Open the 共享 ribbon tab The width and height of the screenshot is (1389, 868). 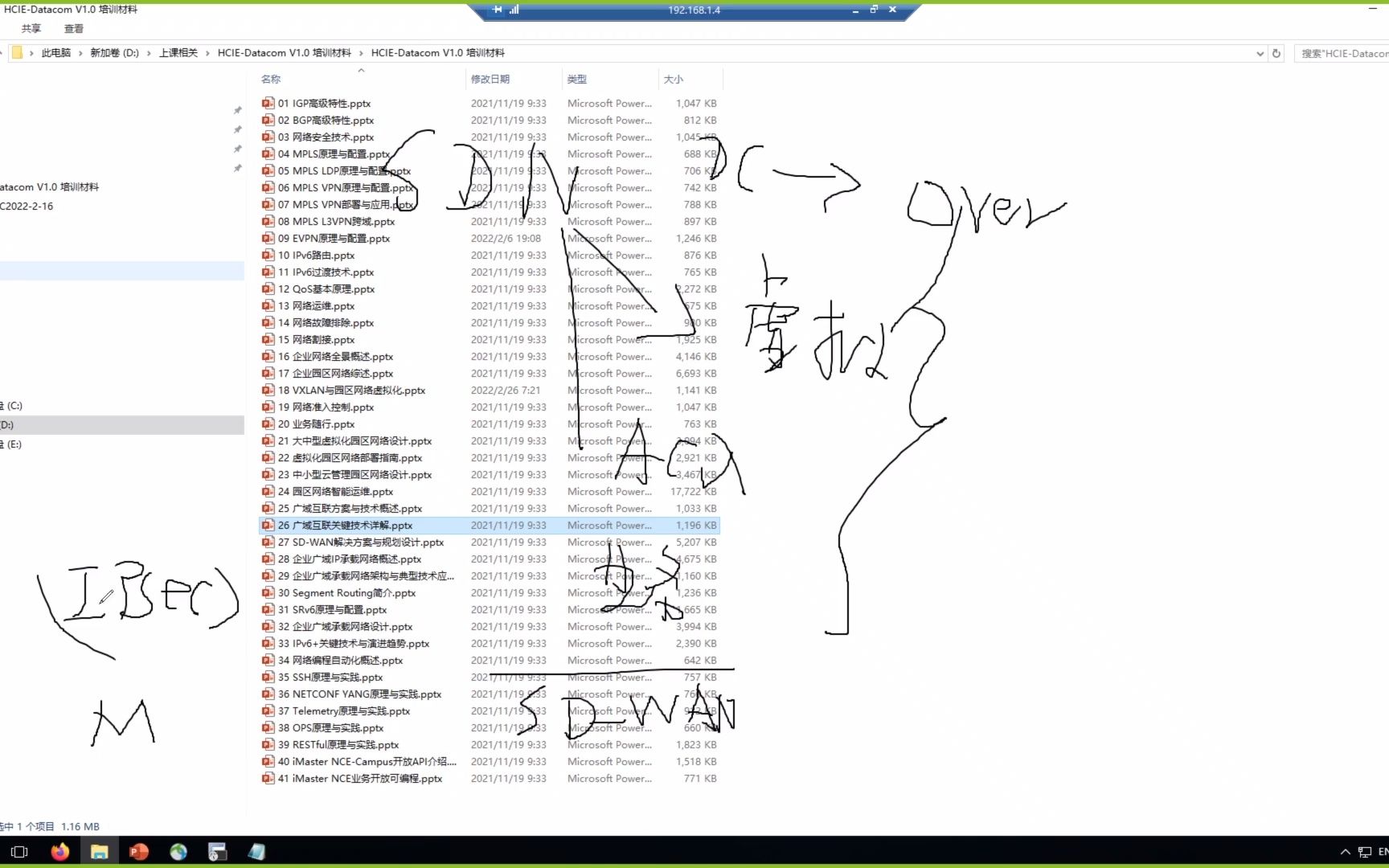point(31,28)
